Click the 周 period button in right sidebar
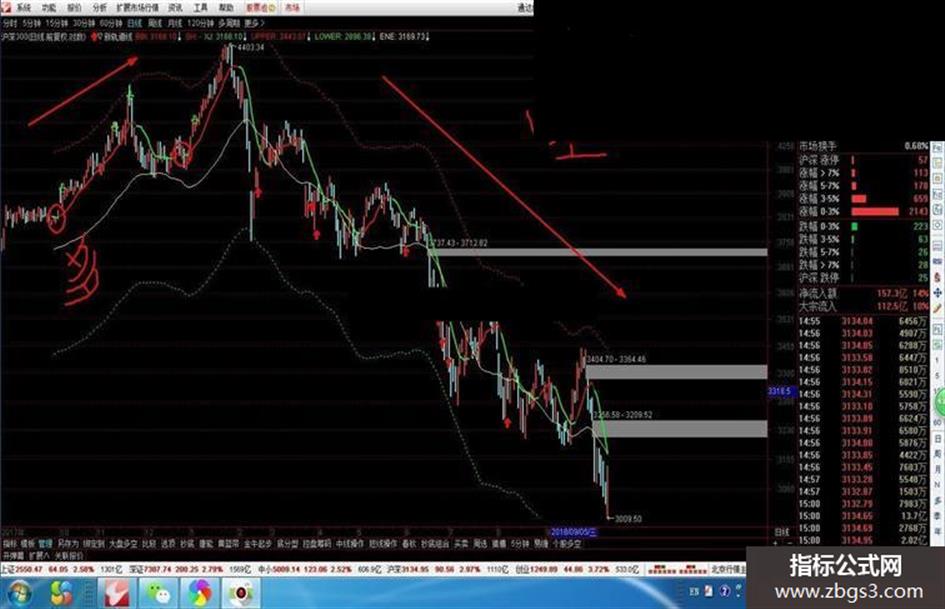This screenshot has height=609, width=945. click(938, 454)
